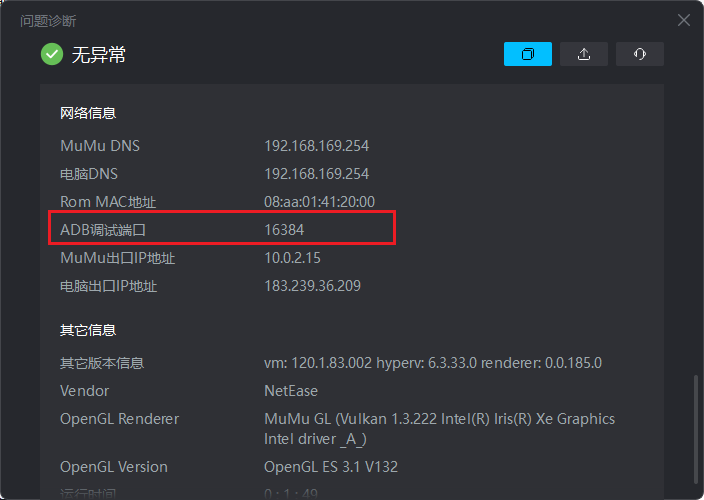Click the 电脑DNS address value
The height and width of the screenshot is (500, 704).
[x=316, y=174]
